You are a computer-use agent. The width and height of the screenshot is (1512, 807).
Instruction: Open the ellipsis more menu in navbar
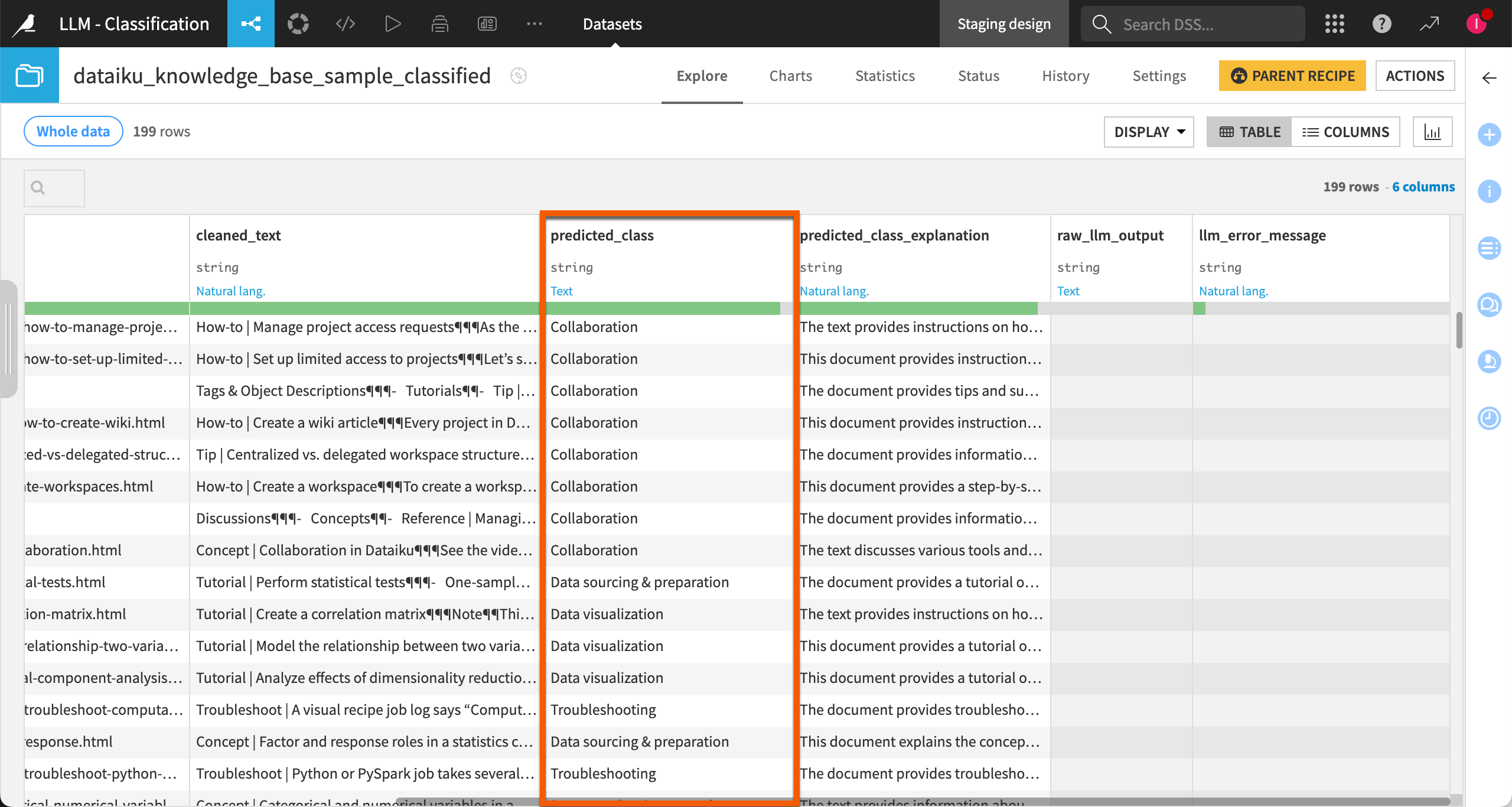[x=534, y=24]
